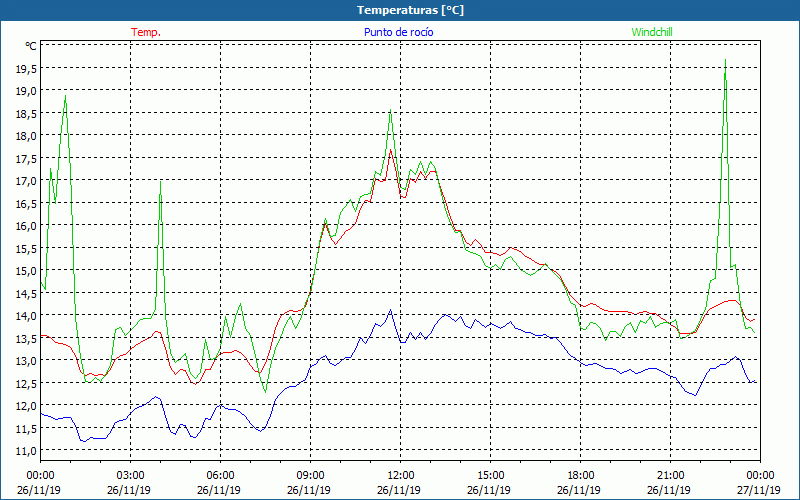
Task: Click the "19,5" y-axis value
Action: pyautogui.click(x=27, y=68)
